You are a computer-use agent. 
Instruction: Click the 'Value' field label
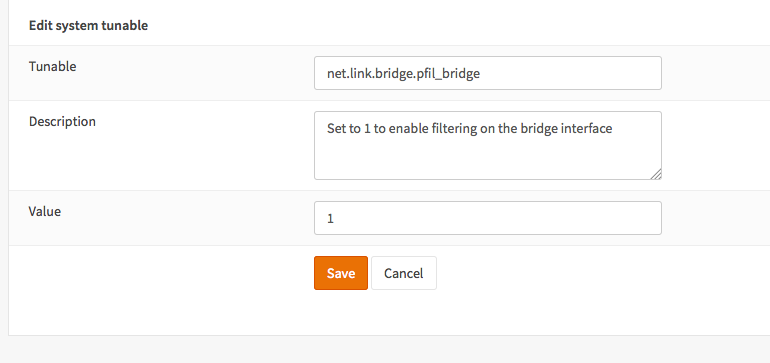pos(45,212)
